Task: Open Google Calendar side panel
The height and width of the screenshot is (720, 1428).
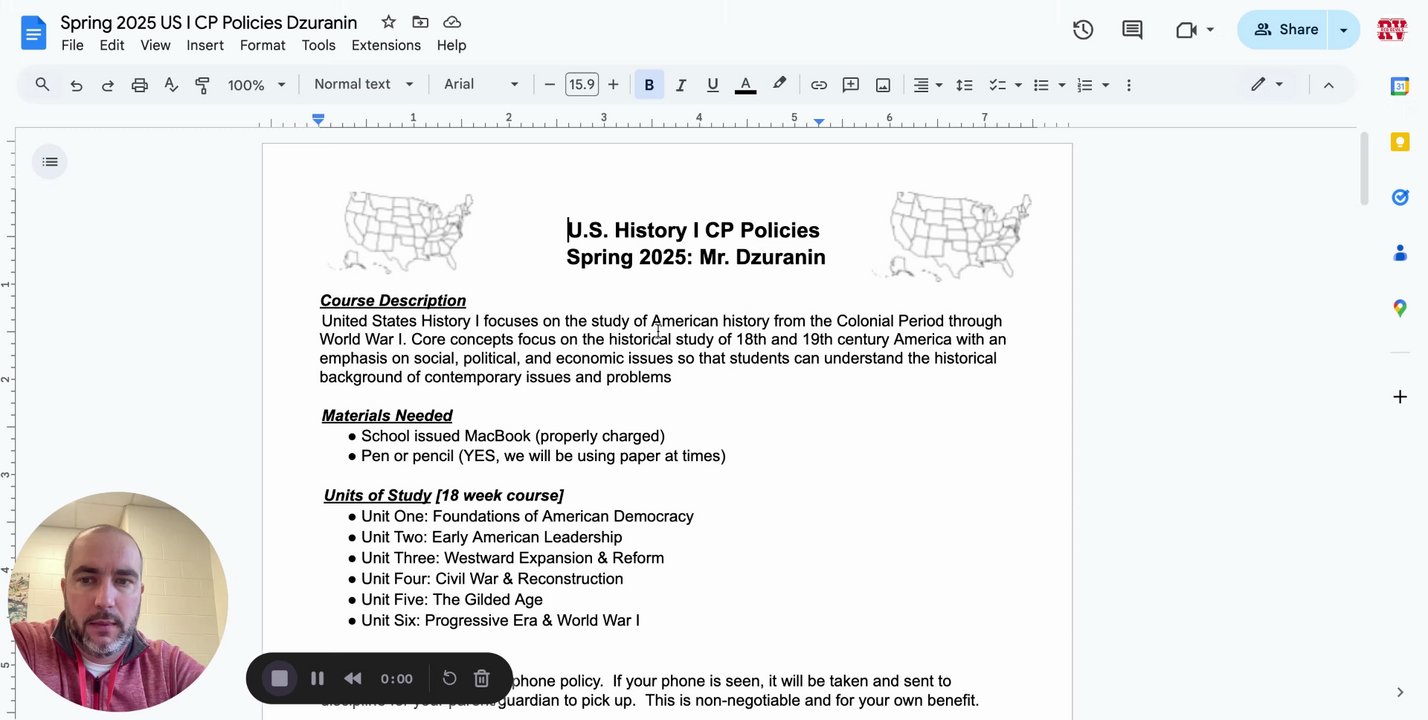Action: click(x=1400, y=86)
